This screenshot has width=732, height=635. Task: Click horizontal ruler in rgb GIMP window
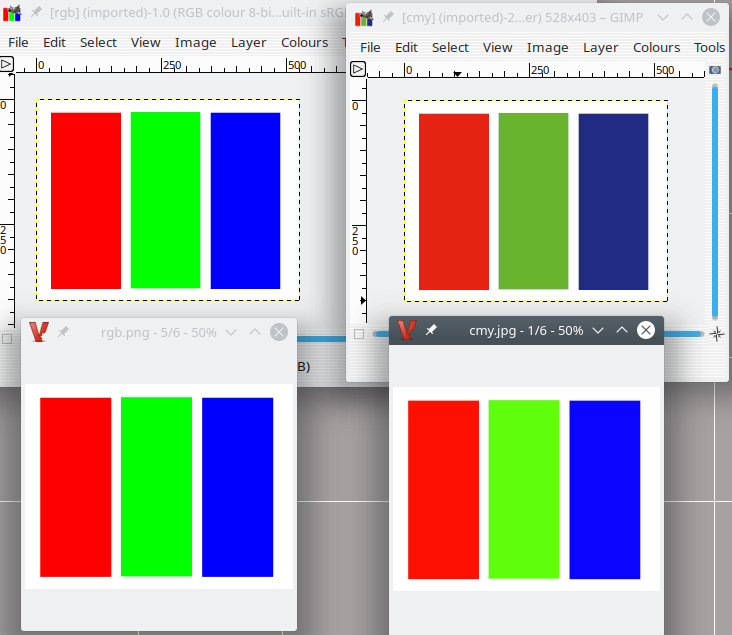[x=180, y=65]
